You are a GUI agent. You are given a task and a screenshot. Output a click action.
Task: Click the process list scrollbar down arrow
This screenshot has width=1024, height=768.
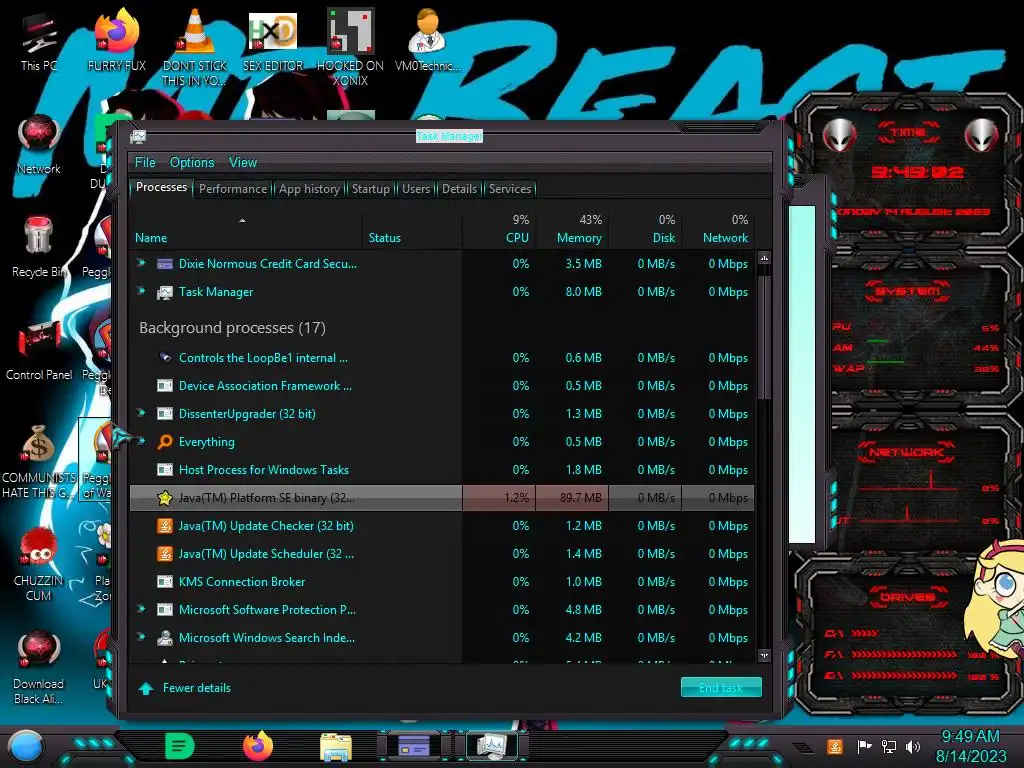coord(764,655)
